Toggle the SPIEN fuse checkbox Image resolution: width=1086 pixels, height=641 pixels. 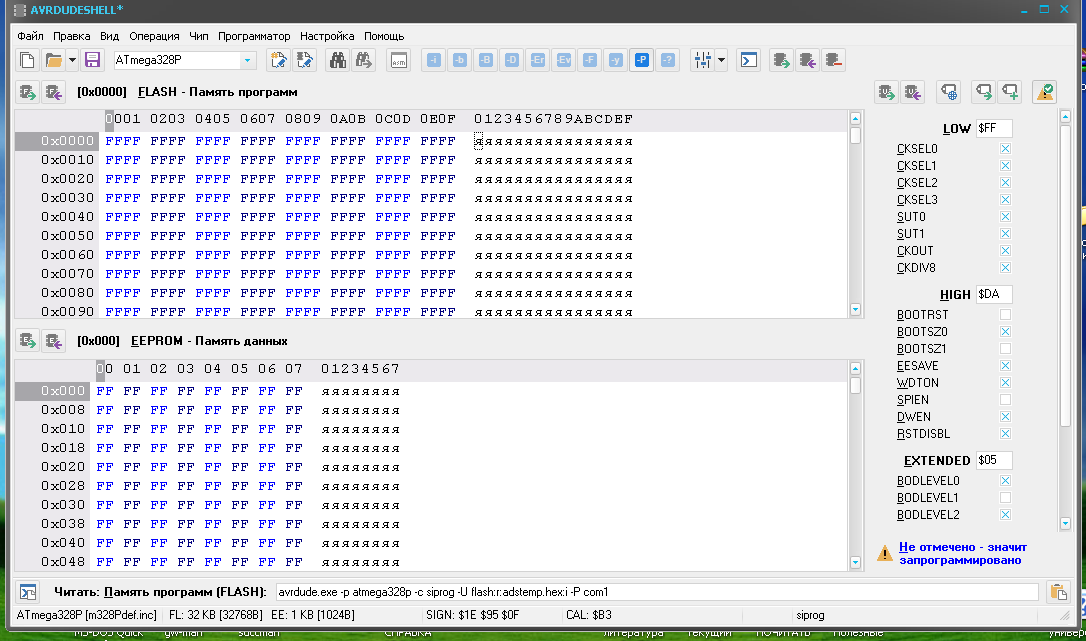pyautogui.click(x=1005, y=400)
